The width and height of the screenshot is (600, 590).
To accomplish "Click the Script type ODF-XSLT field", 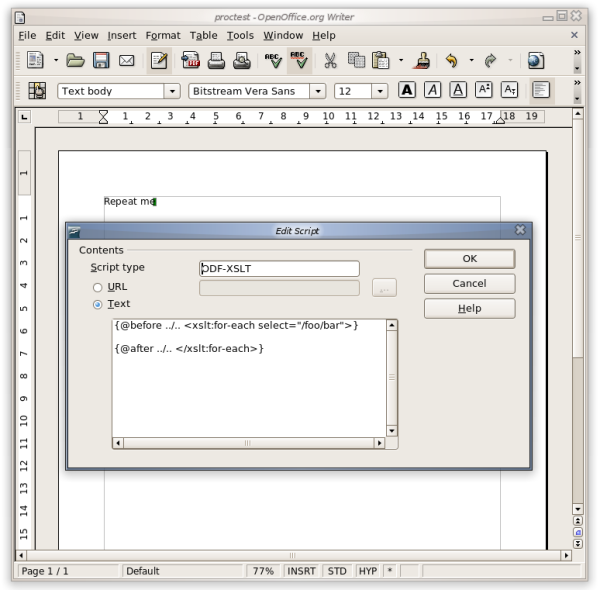I will point(279,269).
